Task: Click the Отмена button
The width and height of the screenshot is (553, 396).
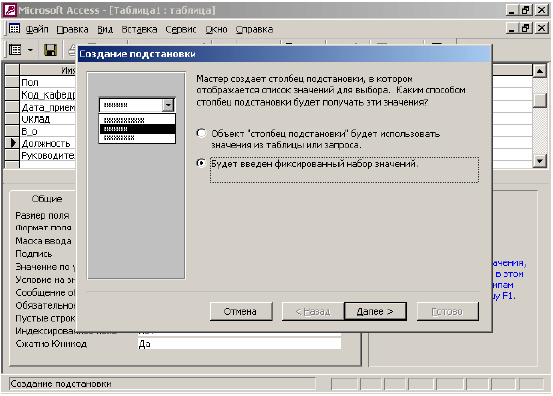Action: coord(241,311)
